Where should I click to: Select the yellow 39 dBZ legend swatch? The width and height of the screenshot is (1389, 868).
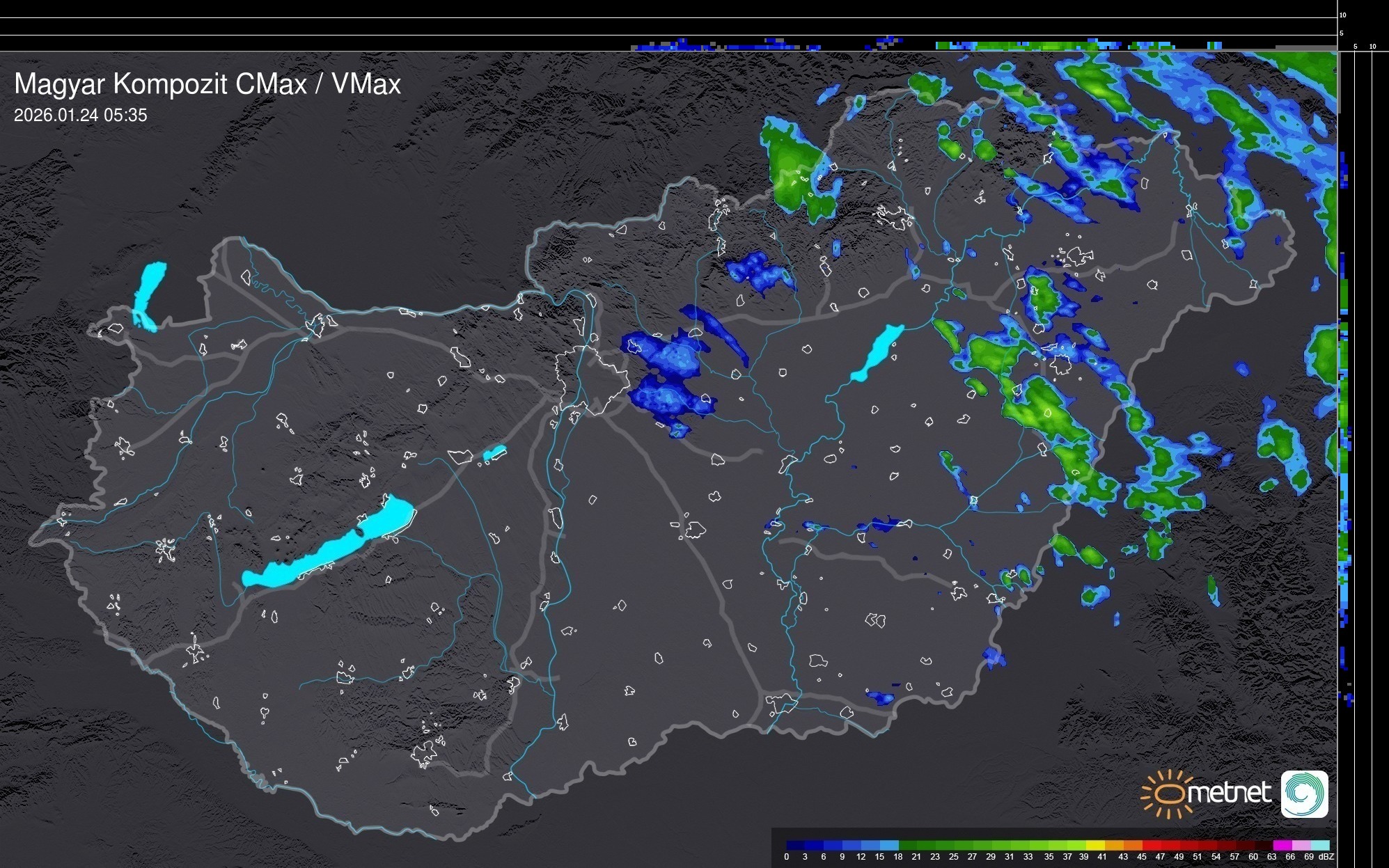1095,845
